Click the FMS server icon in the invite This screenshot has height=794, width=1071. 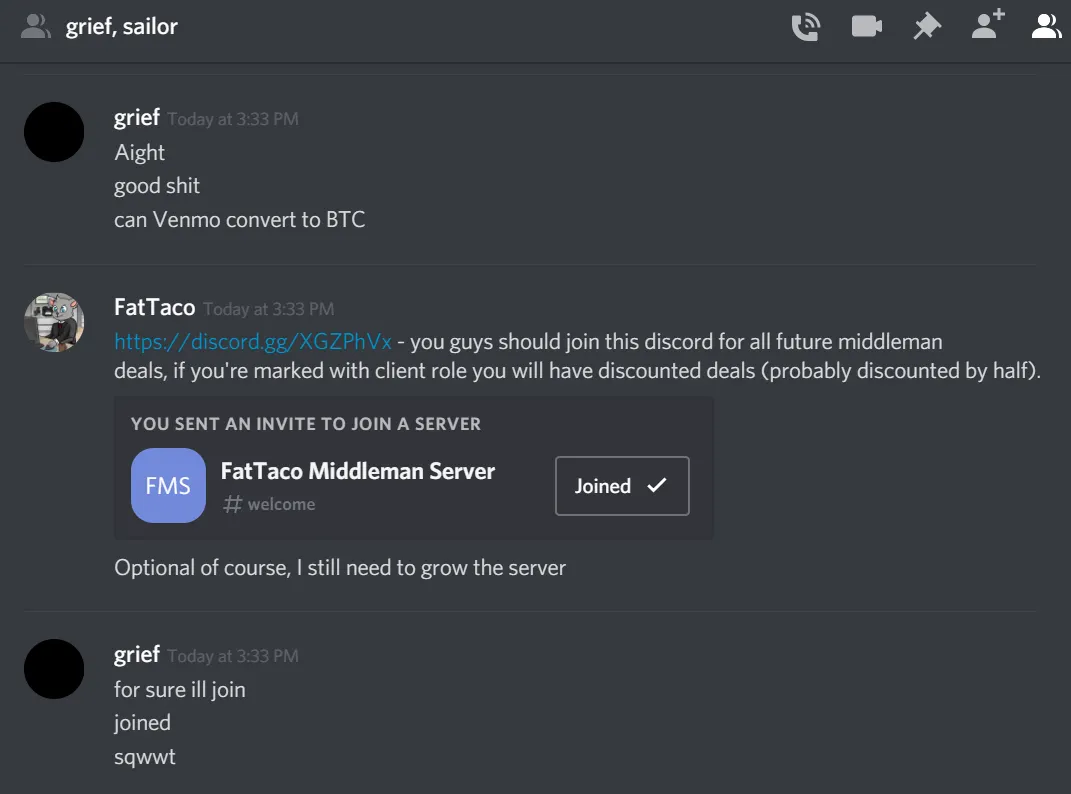click(x=168, y=486)
